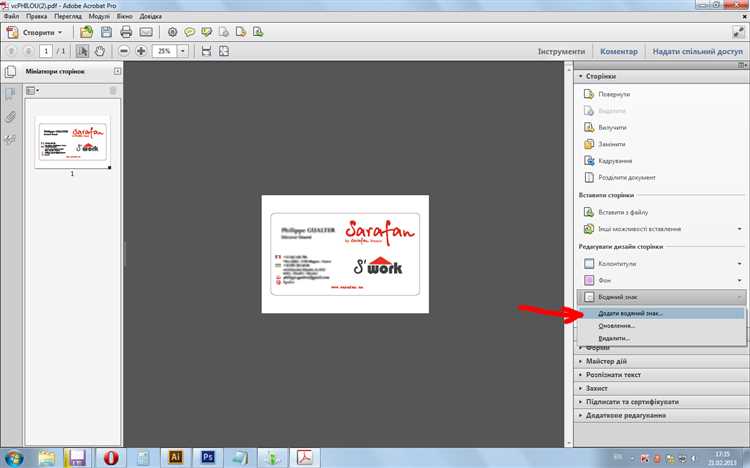This screenshot has height=468, width=750.
Task: Open the Надати спільний доступ pane
Action: click(x=697, y=51)
